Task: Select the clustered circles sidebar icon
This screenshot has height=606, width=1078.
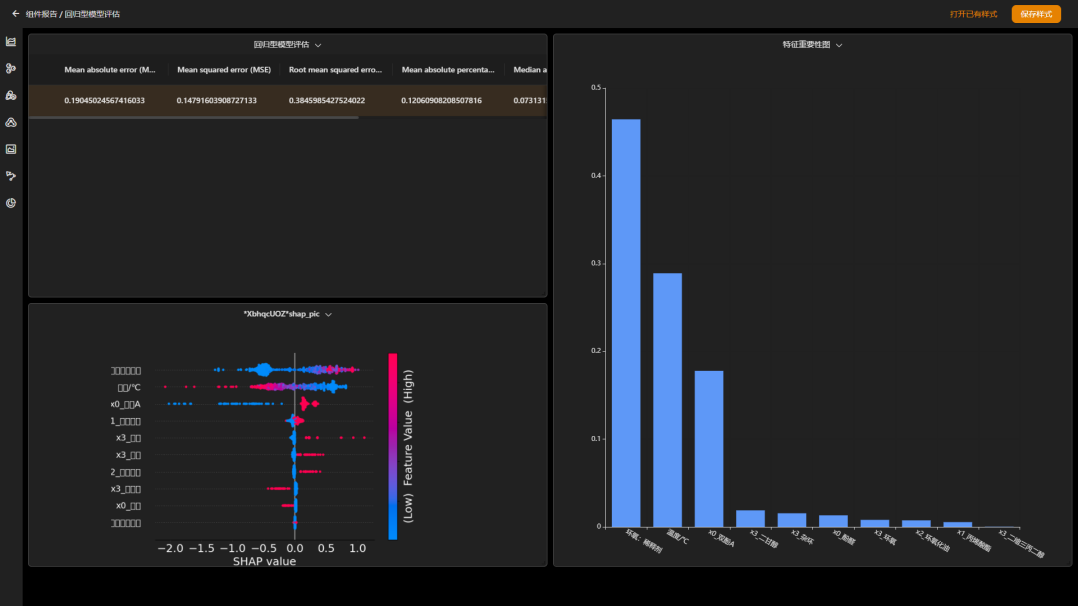Action: point(11,96)
